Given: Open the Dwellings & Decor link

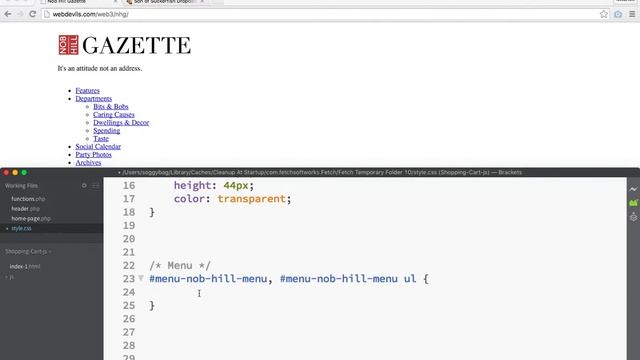Looking at the screenshot, I should [121, 122].
